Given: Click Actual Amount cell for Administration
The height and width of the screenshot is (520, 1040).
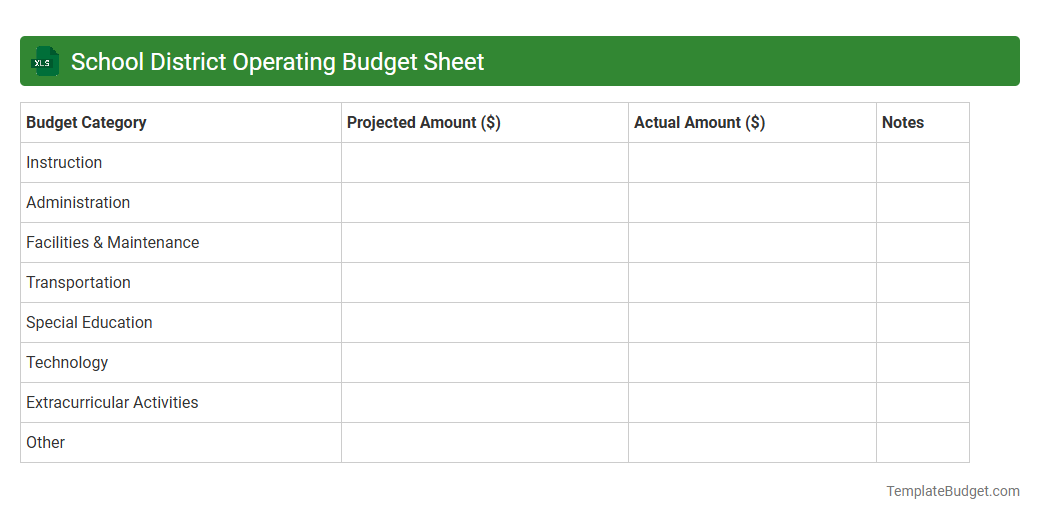Looking at the screenshot, I should [x=752, y=202].
